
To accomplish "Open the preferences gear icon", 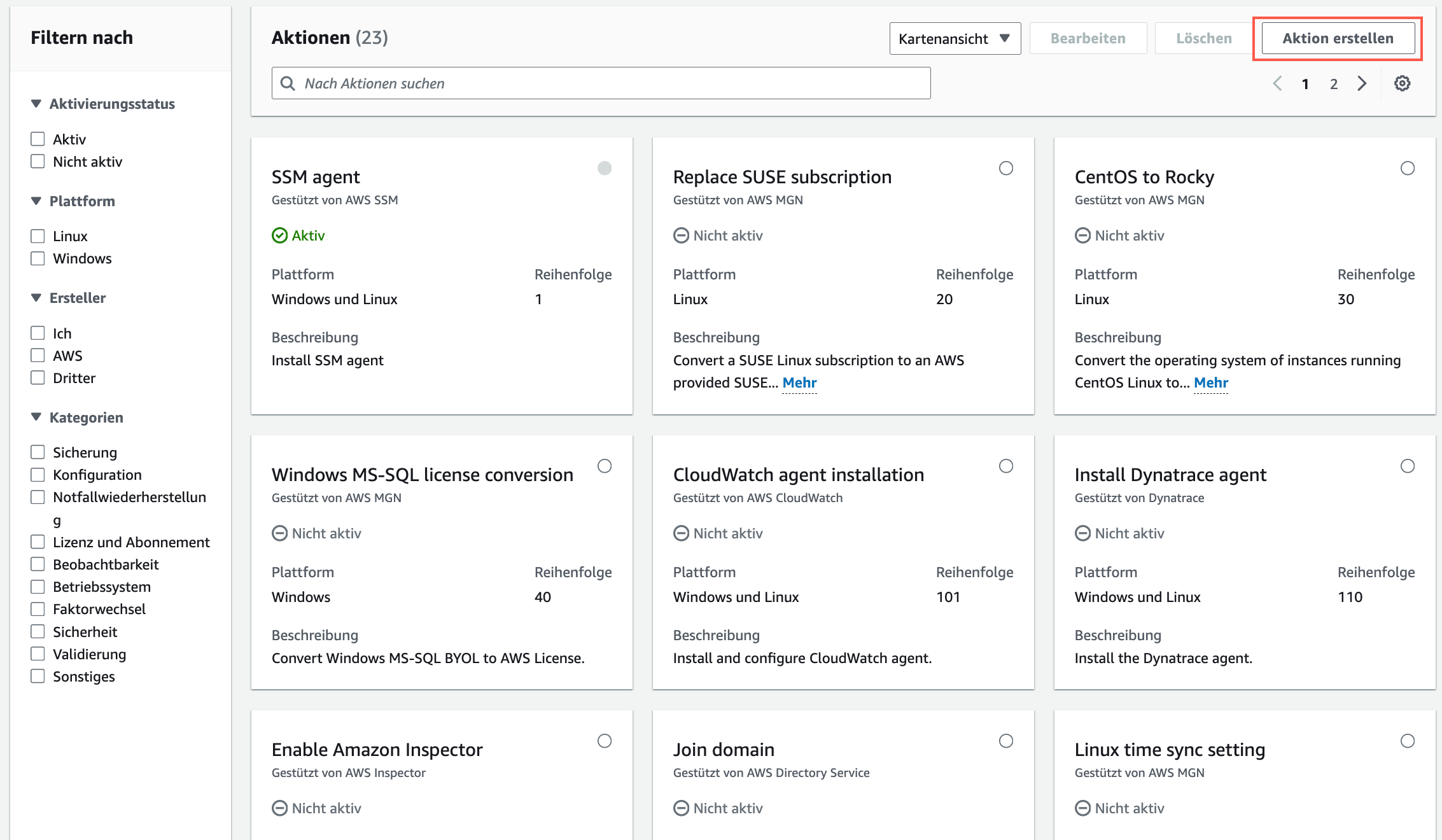I will 1402,83.
